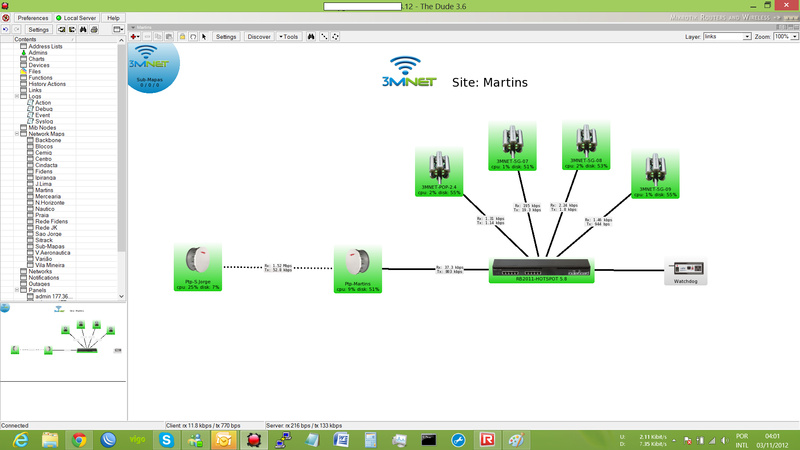Select the Watchdog device node
Image resolution: width=800 pixels, height=450 pixels.
pyautogui.click(x=685, y=271)
